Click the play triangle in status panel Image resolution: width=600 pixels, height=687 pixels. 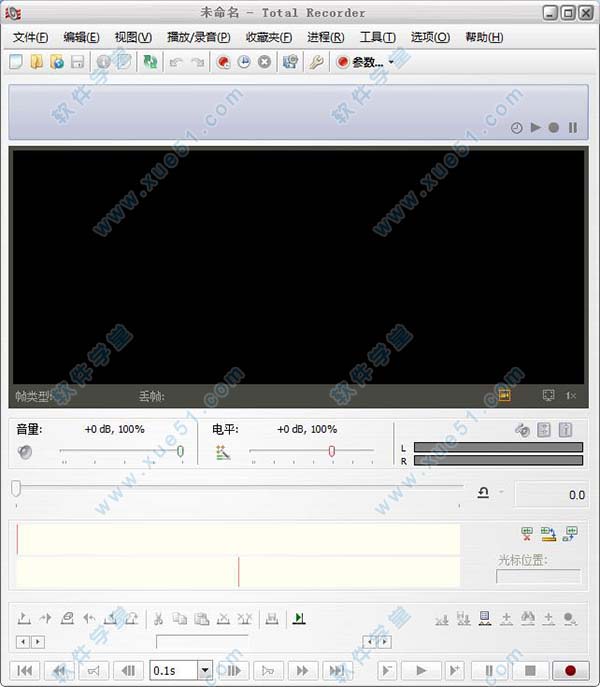(535, 127)
